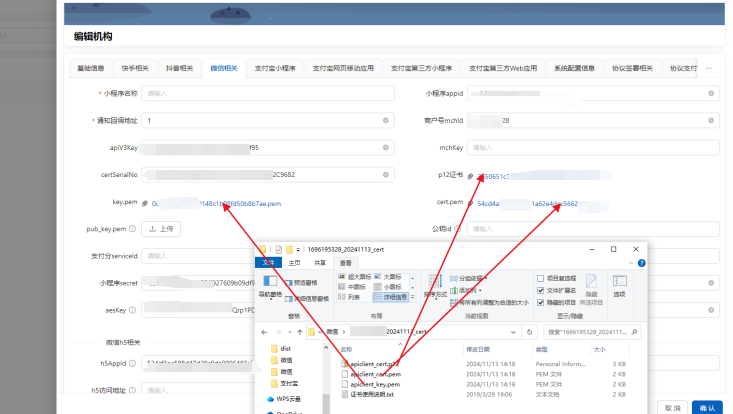The width and height of the screenshot is (733, 414).
Task: Clear the 小程序appId field with its clear icon
Action: pyautogui.click(x=711, y=93)
